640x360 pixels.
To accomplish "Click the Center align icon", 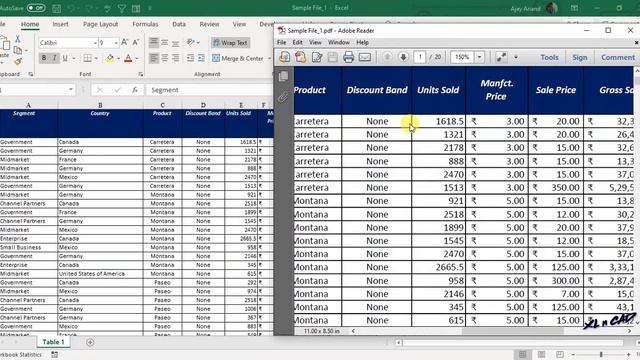I will coord(164,58).
